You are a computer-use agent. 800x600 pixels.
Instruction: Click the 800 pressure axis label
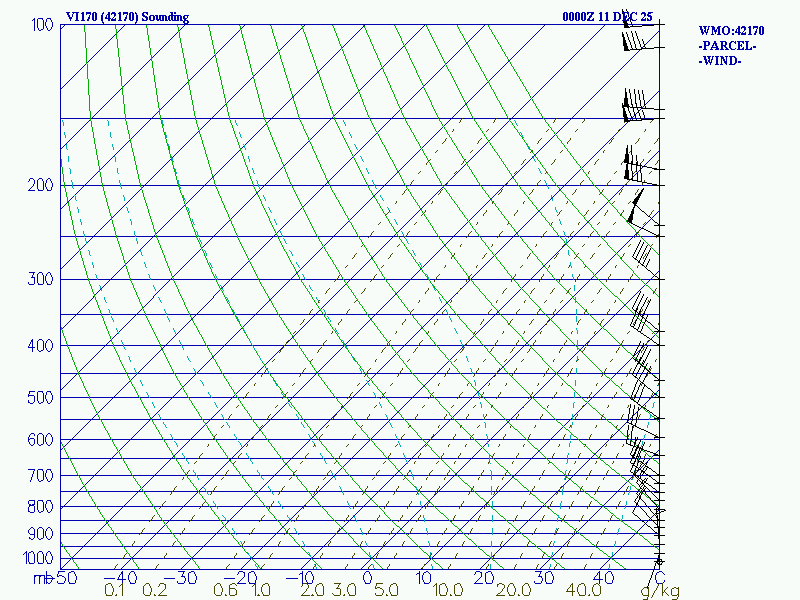pyautogui.click(x=40, y=506)
